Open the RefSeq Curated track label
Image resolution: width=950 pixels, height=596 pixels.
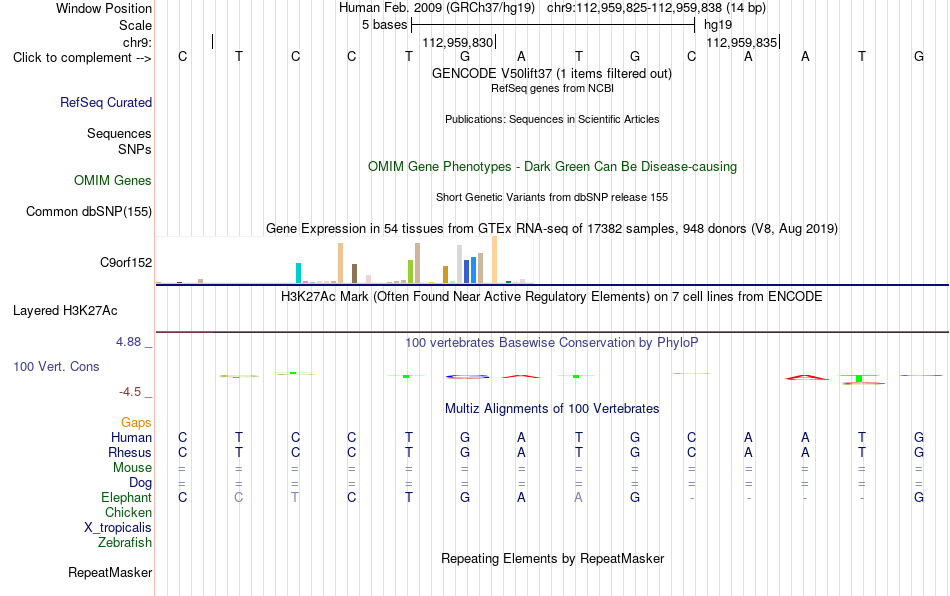106,102
